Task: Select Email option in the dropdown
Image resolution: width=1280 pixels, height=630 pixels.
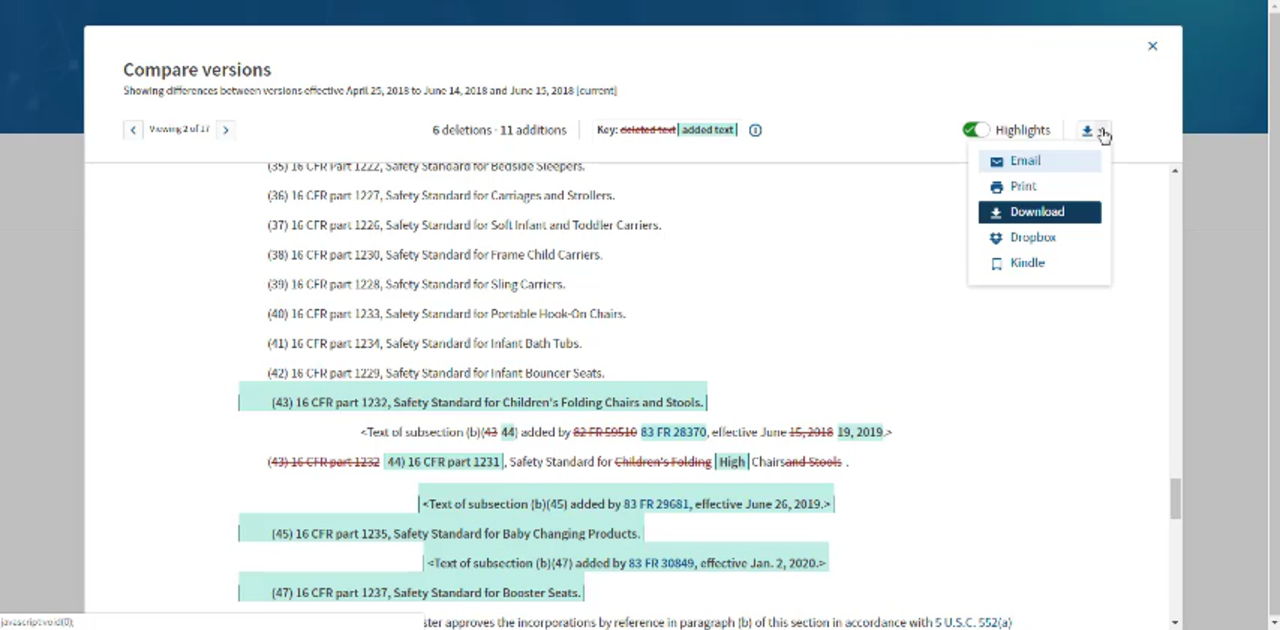Action: 1025,161
